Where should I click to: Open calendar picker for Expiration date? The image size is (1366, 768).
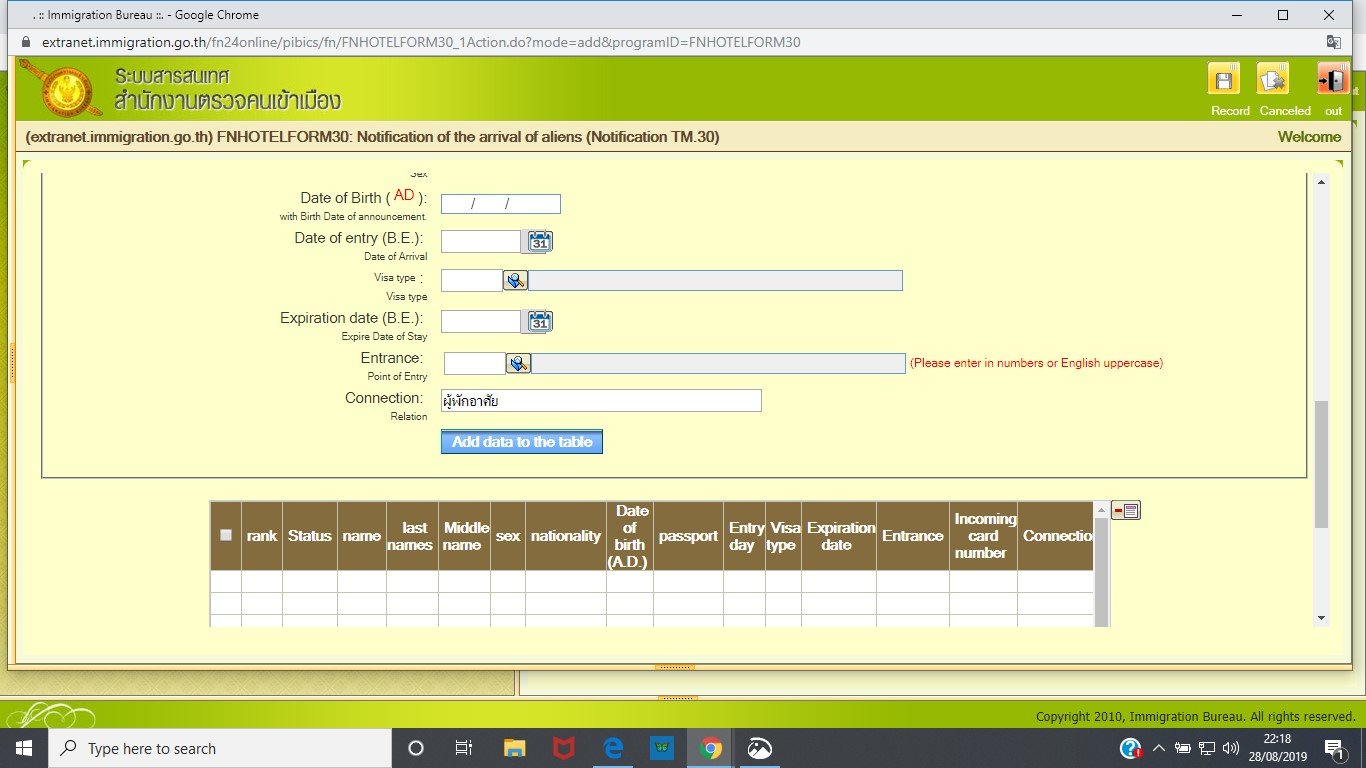(540, 321)
